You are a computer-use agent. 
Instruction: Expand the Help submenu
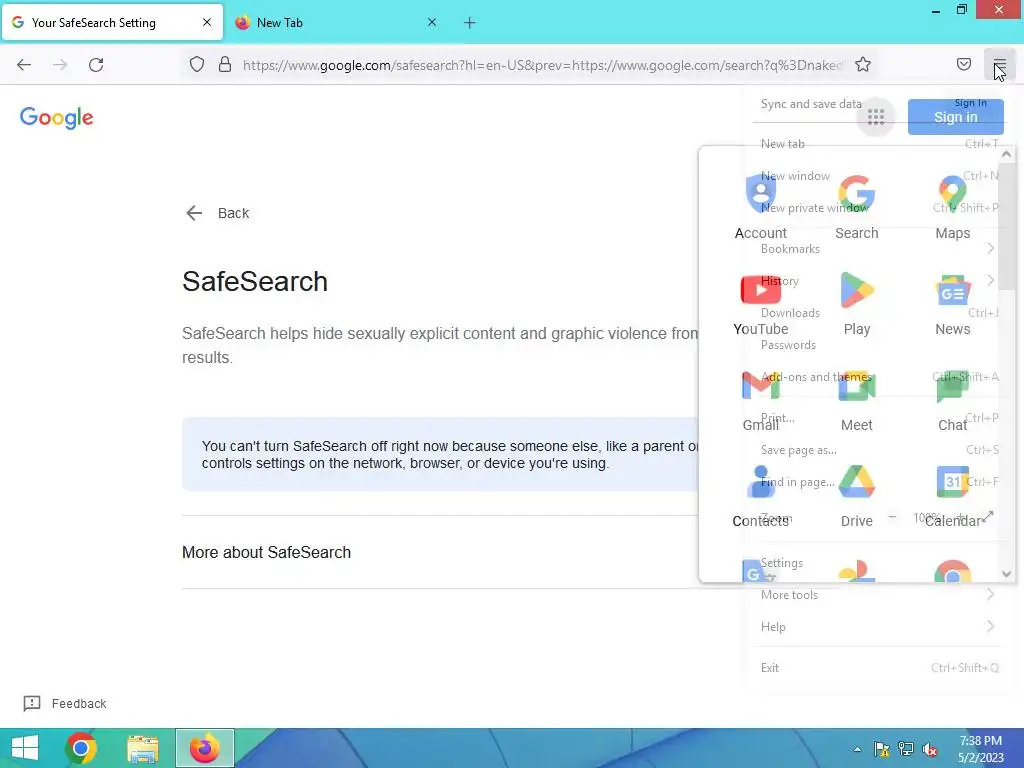(x=878, y=626)
